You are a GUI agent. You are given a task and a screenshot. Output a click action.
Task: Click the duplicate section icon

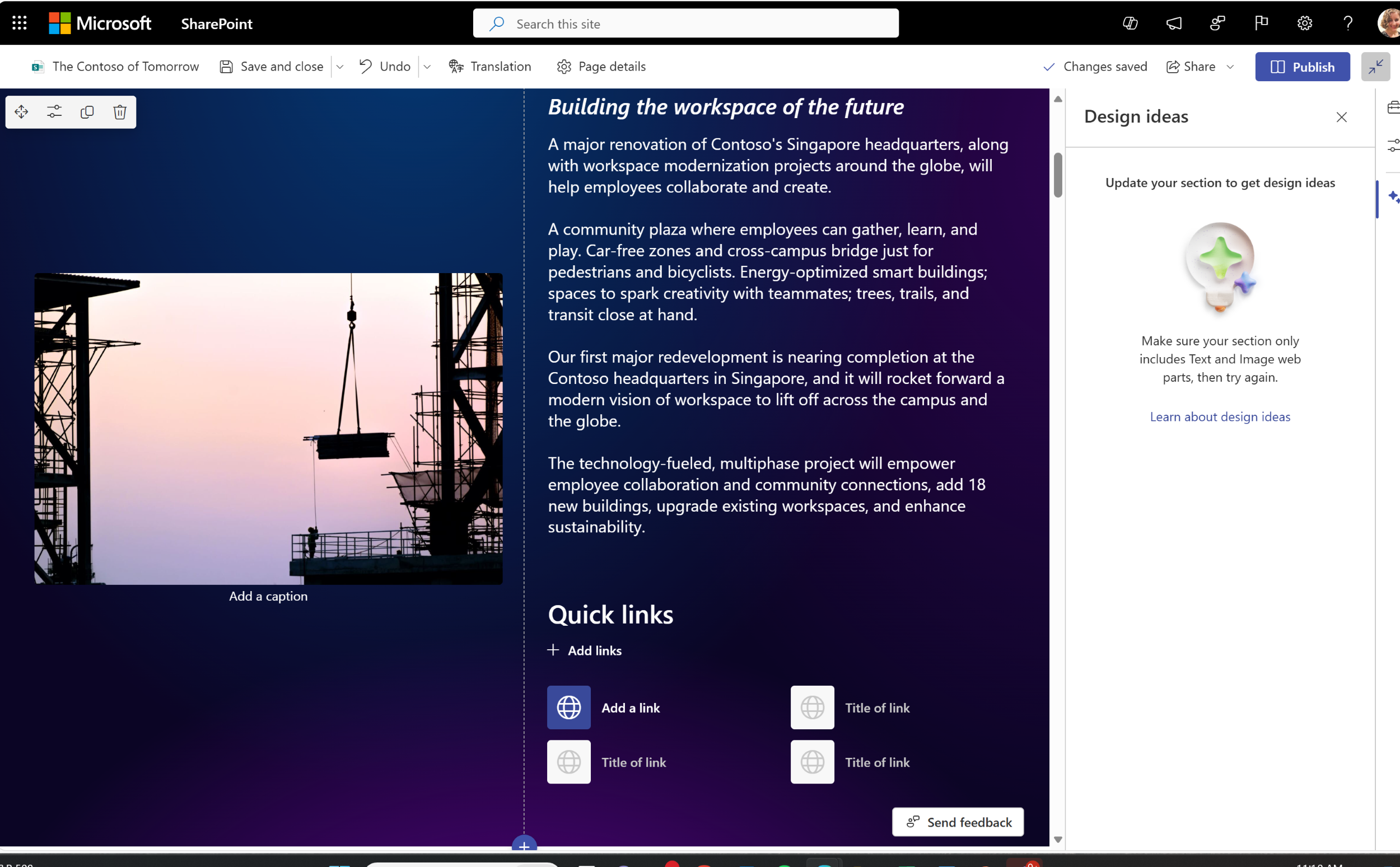[87, 111]
